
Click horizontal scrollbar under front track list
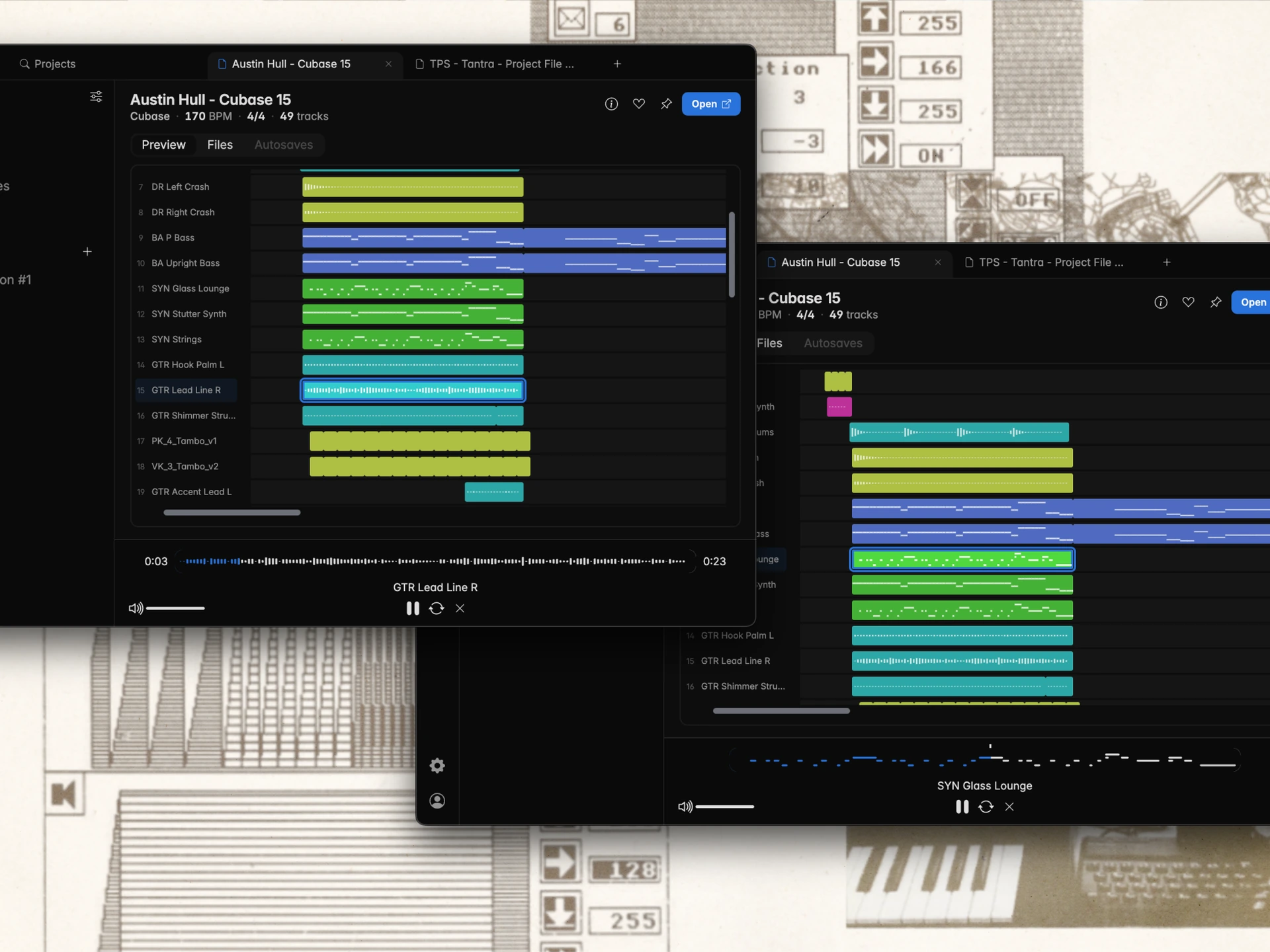tap(232, 512)
